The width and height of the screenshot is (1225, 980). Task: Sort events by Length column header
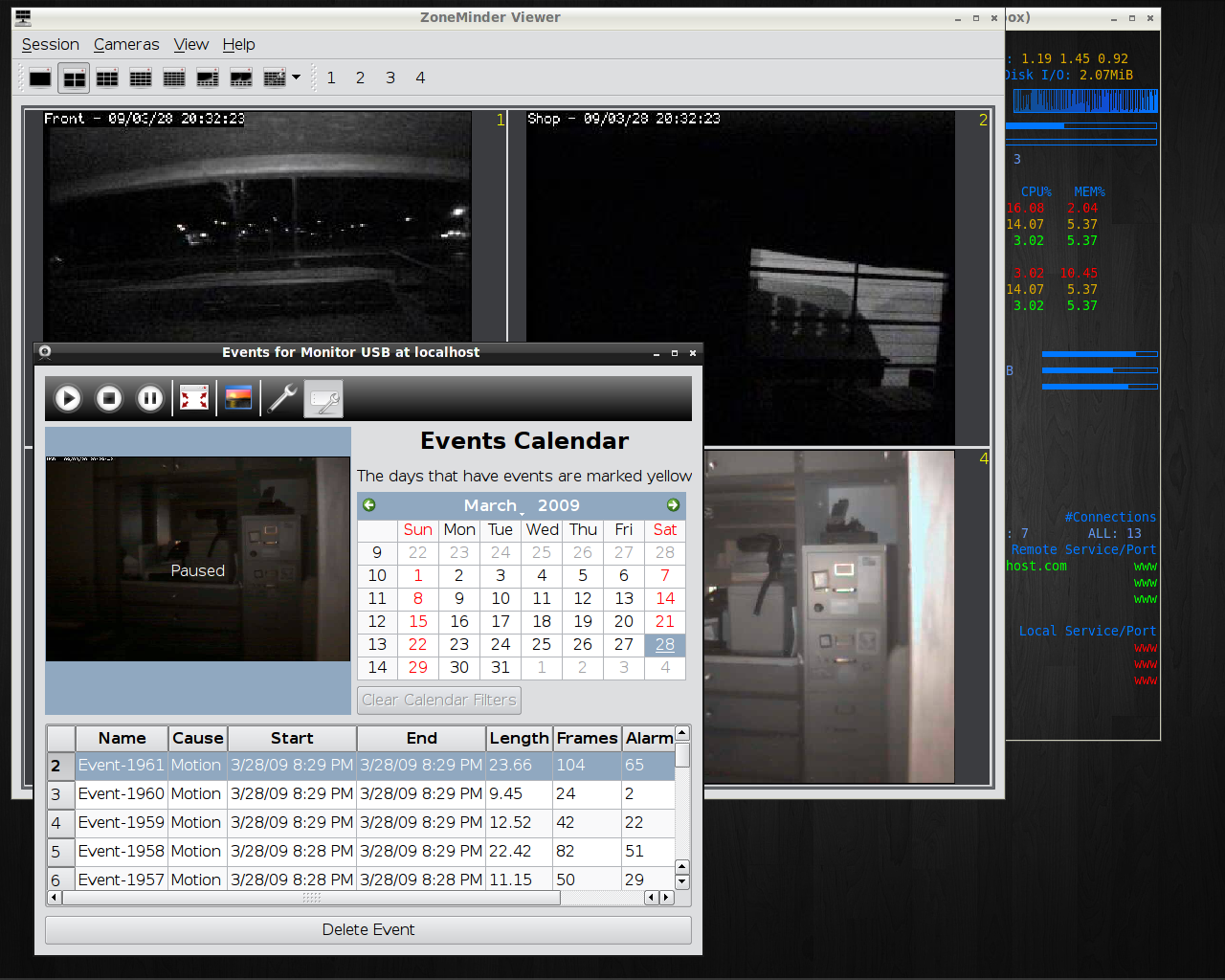[519, 738]
